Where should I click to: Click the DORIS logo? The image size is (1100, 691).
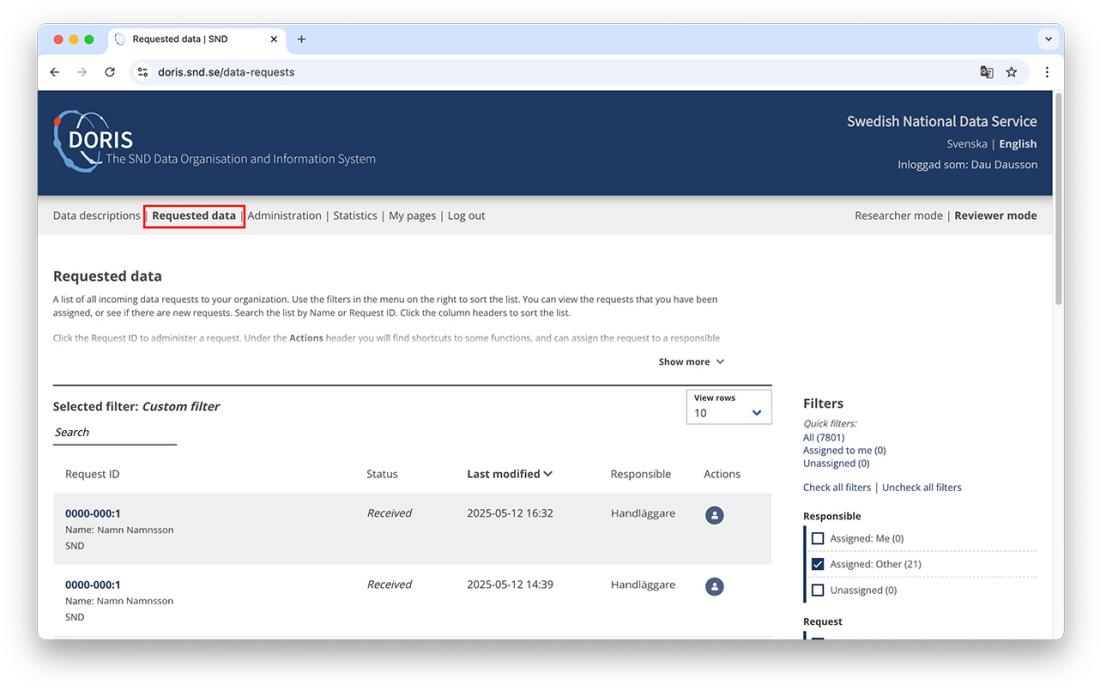(x=93, y=142)
